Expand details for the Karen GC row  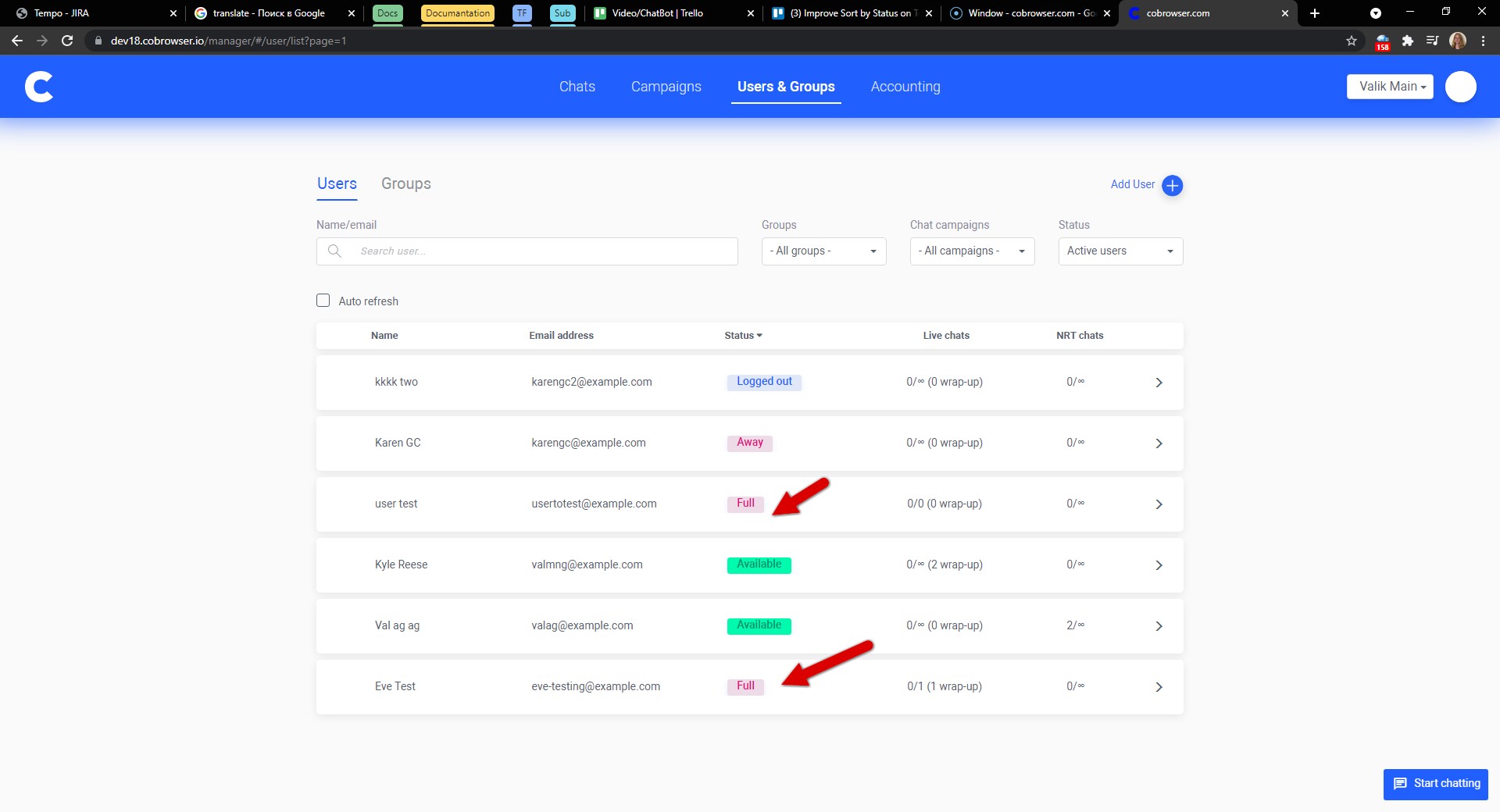1159,443
